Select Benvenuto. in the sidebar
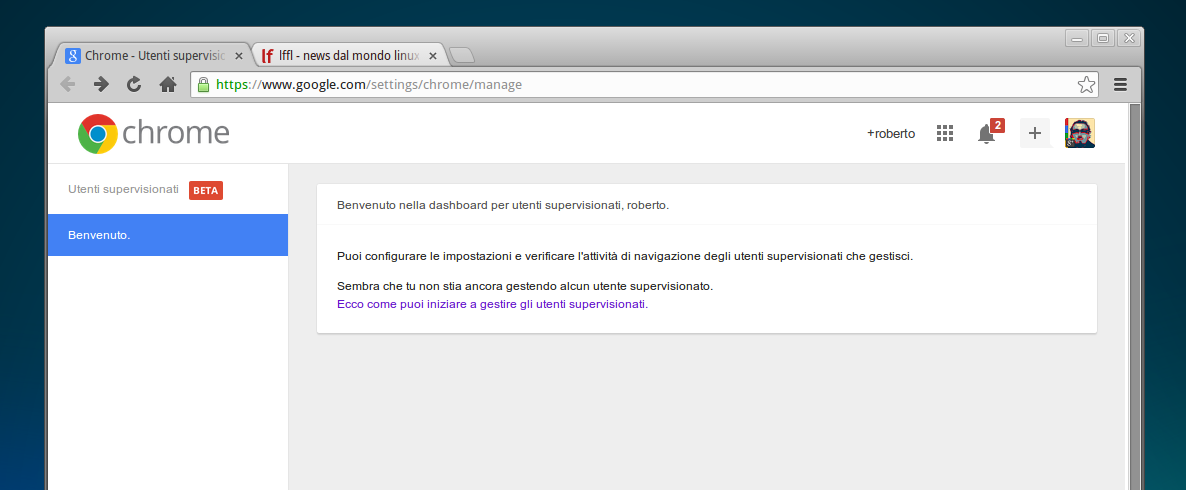The height and width of the screenshot is (490, 1186). click(x=168, y=235)
